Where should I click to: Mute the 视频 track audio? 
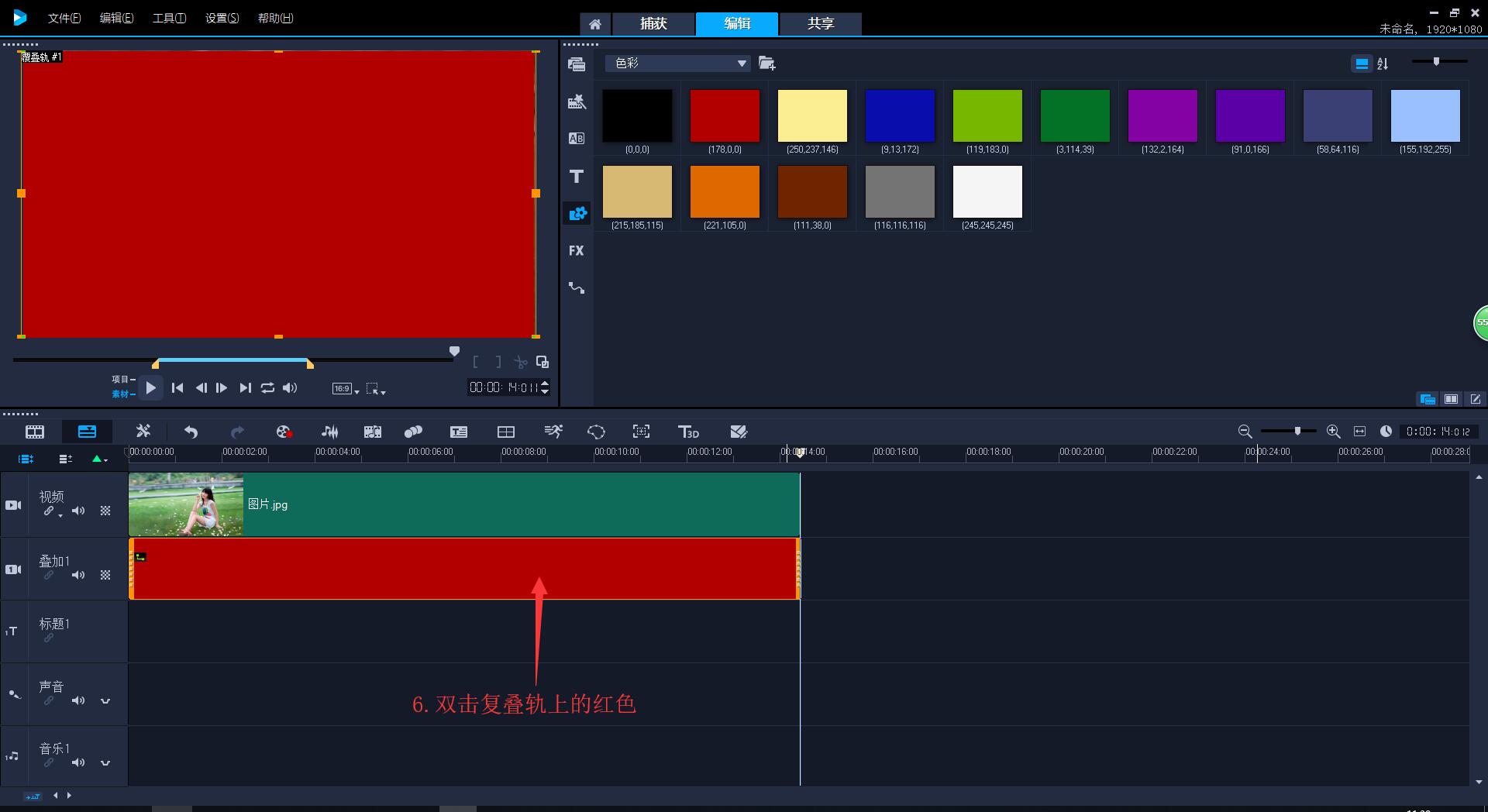(x=78, y=511)
